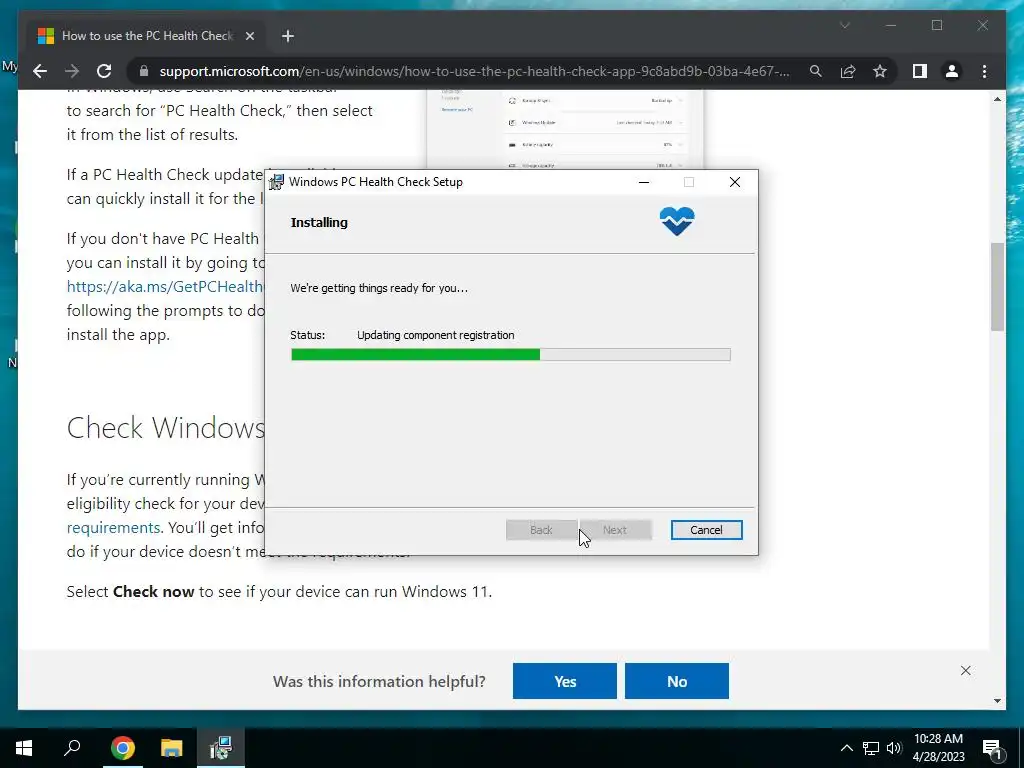The height and width of the screenshot is (768, 1024).
Task: Click the greyed-out Next button in Setup
Action: tap(615, 530)
